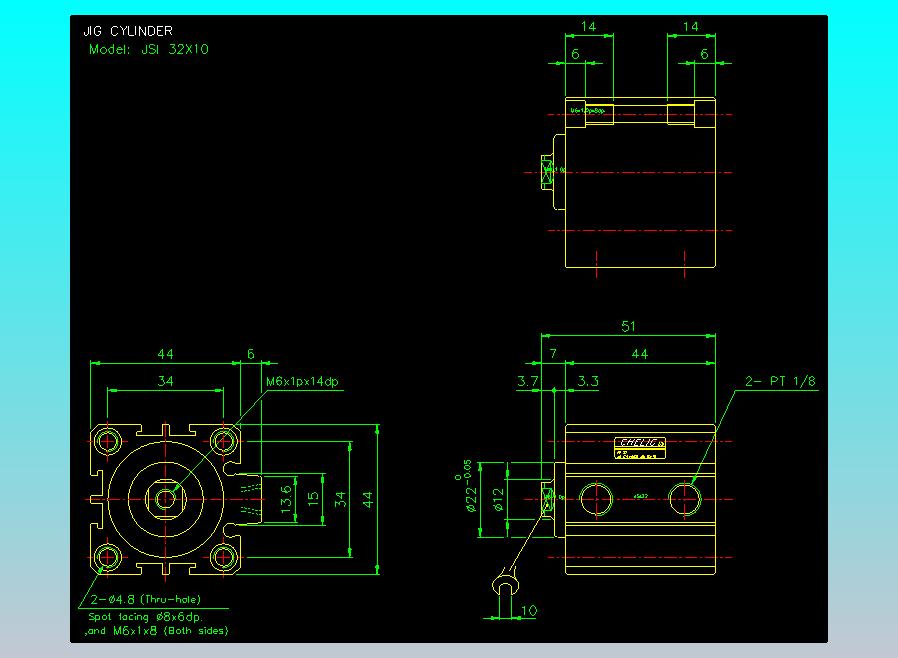
Task: Click the "Model: JSI 32X10" label
Action: pyautogui.click(x=149, y=49)
